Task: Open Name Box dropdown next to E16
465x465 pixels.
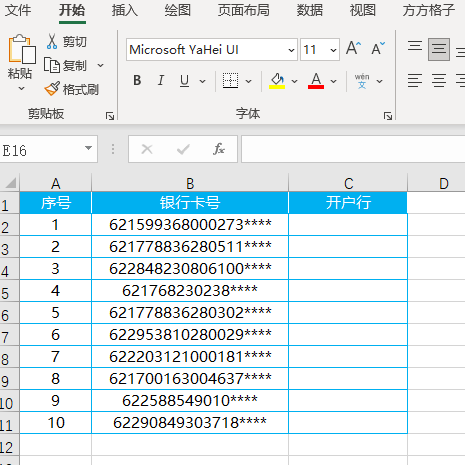Action: (88, 148)
